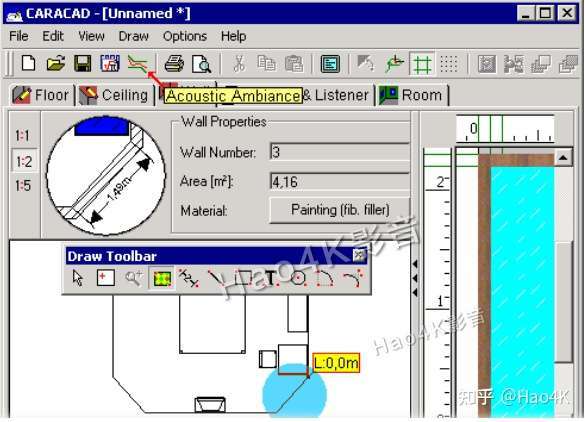The image size is (585, 422).
Task: Undo last action arrow icon
Action: (x=366, y=63)
